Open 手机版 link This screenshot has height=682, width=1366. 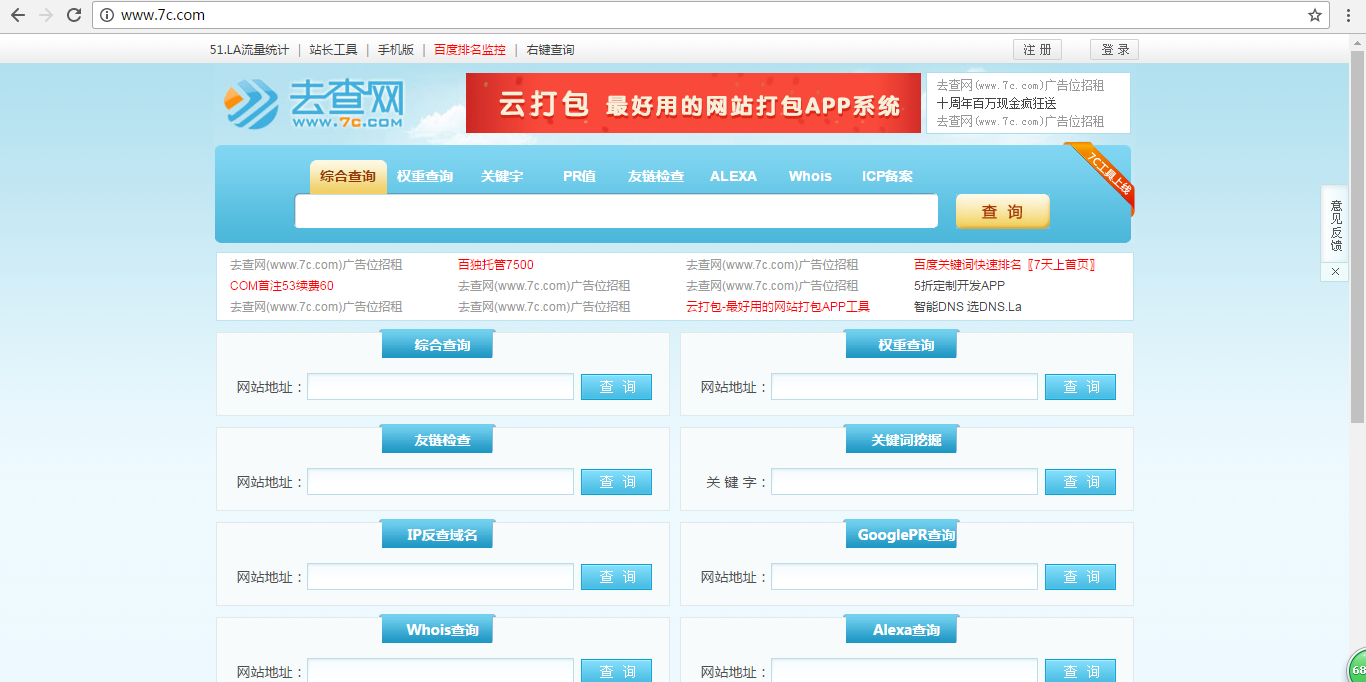[x=395, y=50]
